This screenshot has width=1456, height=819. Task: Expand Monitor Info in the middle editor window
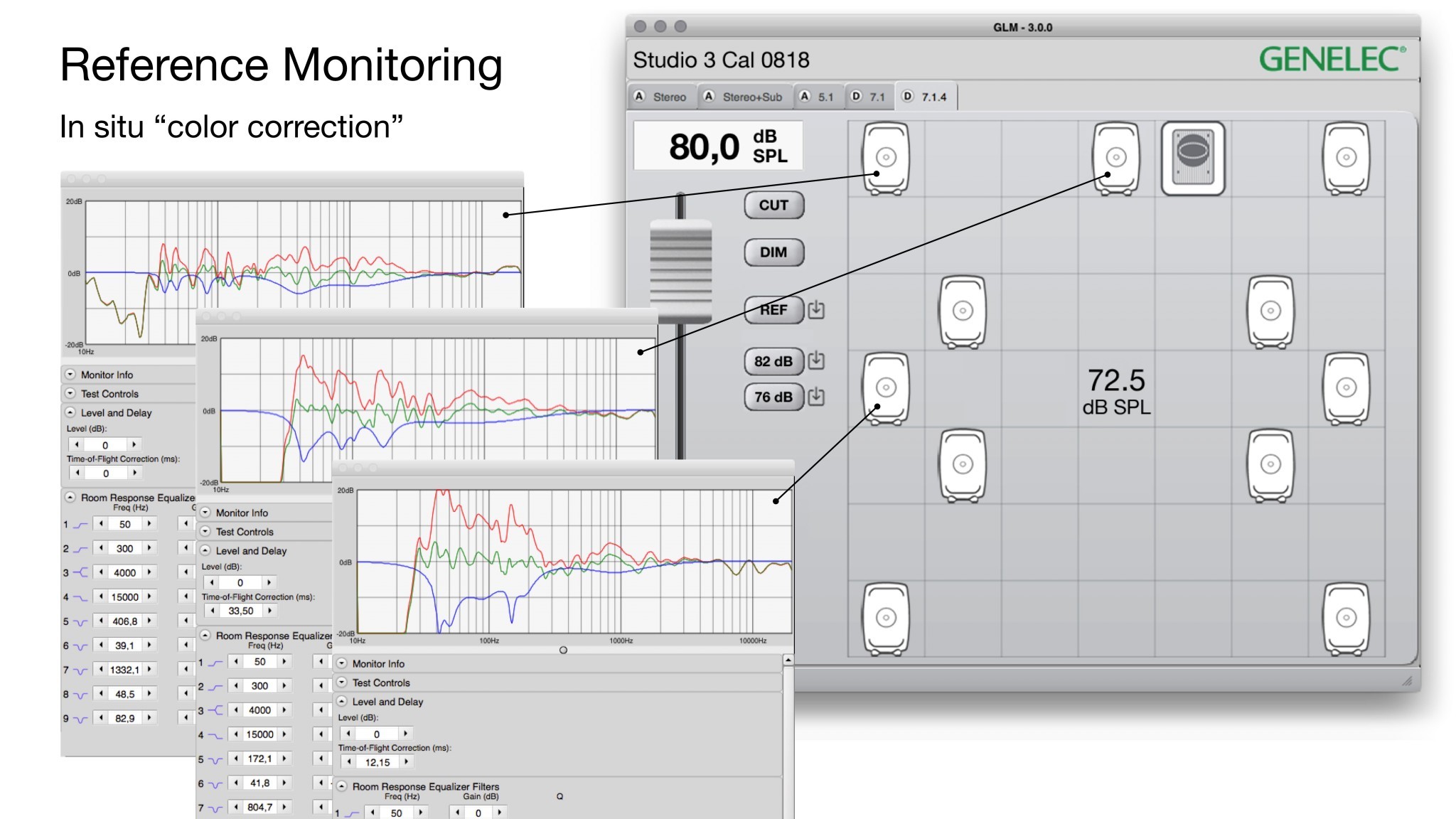click(205, 512)
